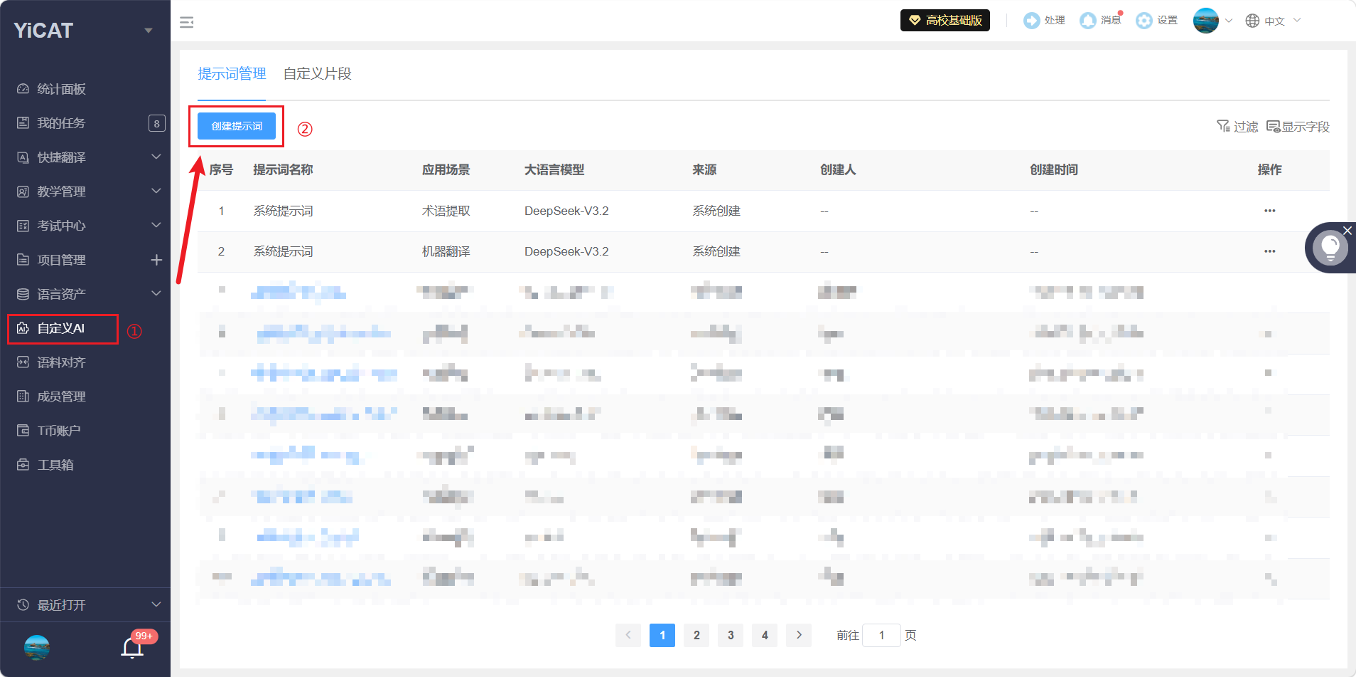Click the 考试中心 sidebar icon
Image resolution: width=1356 pixels, height=678 pixels.
click(23, 225)
